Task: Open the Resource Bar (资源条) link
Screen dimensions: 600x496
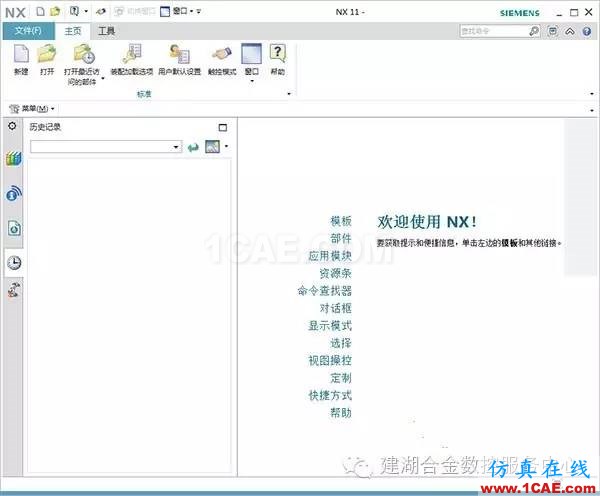Action: 336,273
